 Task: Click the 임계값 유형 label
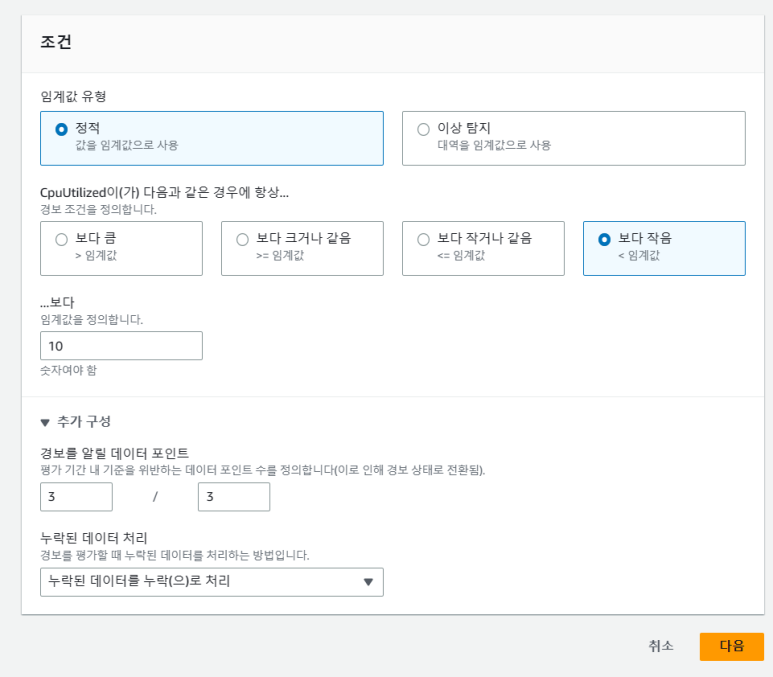coord(73,96)
